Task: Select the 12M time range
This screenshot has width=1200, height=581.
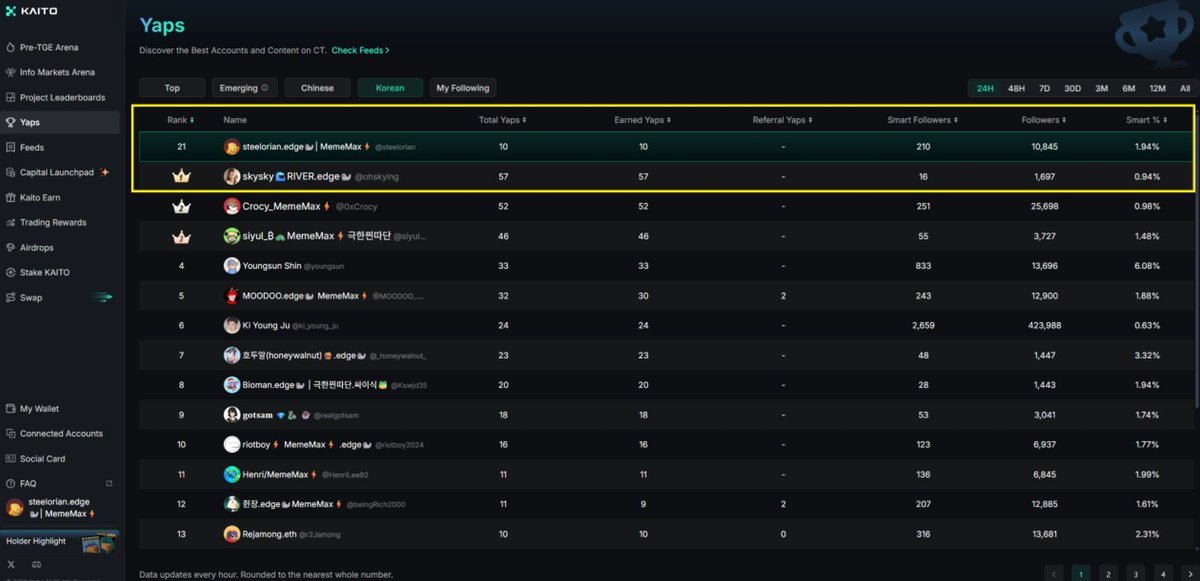Action: [1157, 88]
